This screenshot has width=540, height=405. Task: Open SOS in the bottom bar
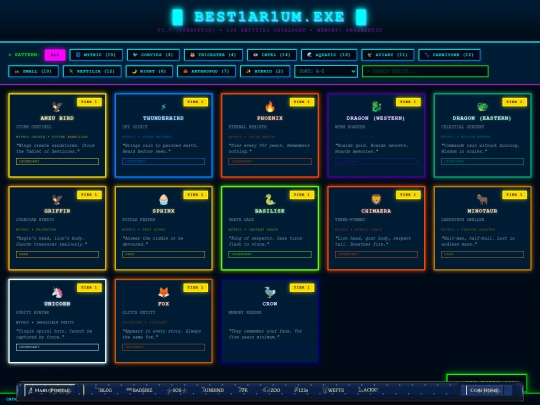click(177, 390)
